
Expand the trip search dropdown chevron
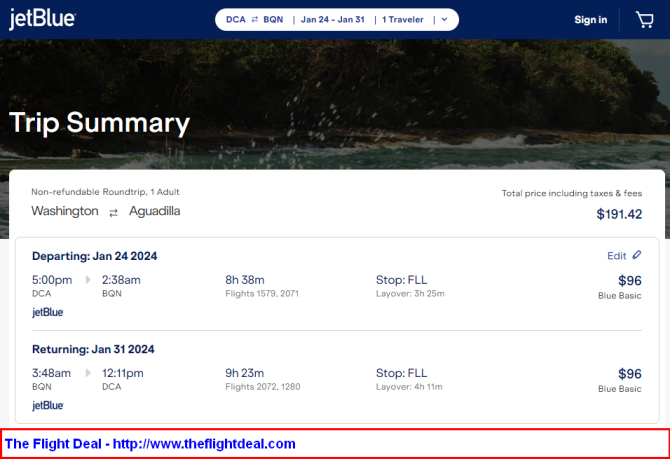(444, 20)
